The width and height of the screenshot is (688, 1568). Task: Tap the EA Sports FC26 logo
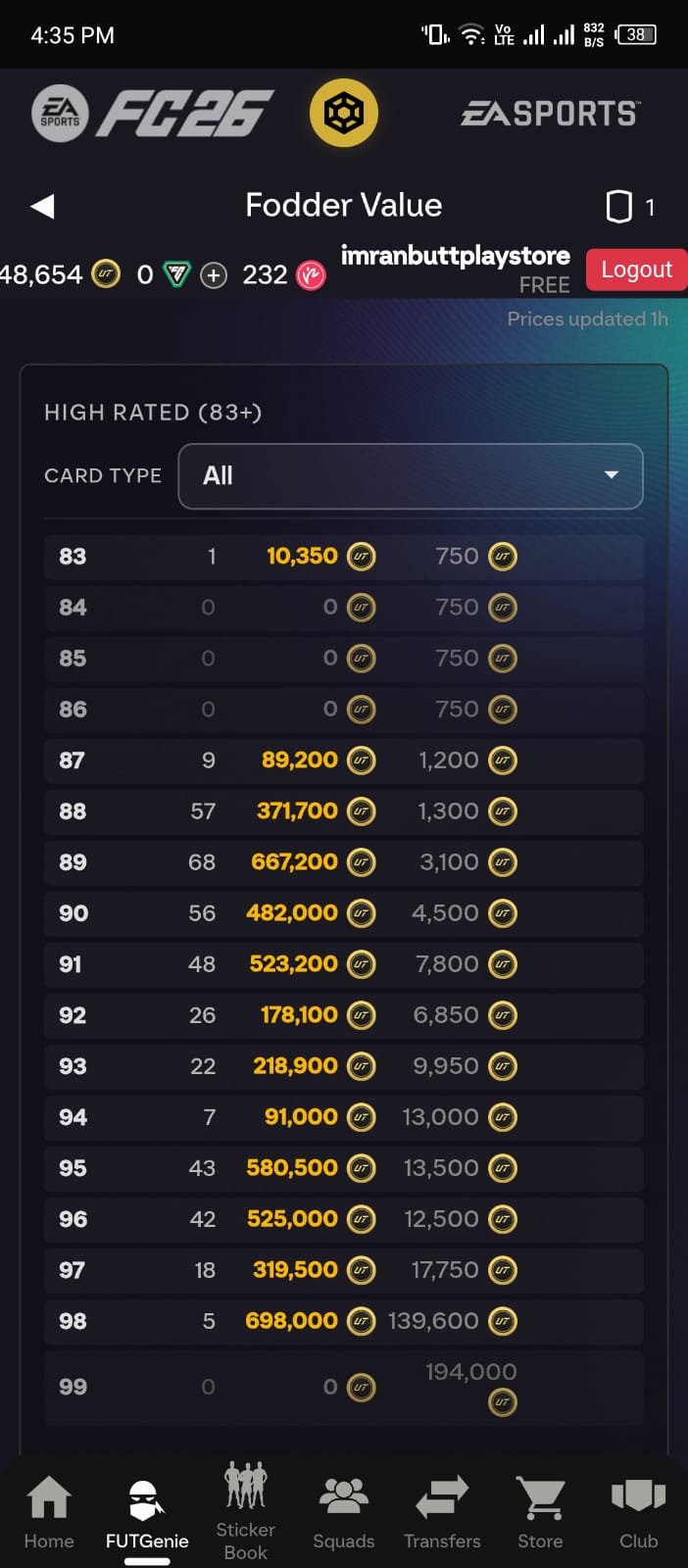point(153,114)
